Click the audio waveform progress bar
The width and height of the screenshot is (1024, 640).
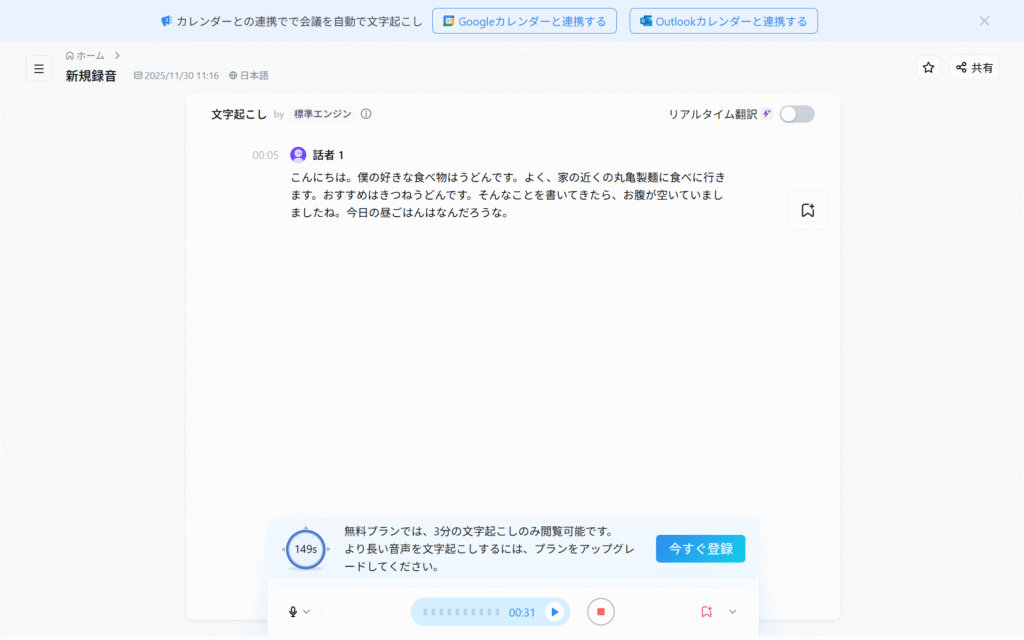(x=461, y=612)
